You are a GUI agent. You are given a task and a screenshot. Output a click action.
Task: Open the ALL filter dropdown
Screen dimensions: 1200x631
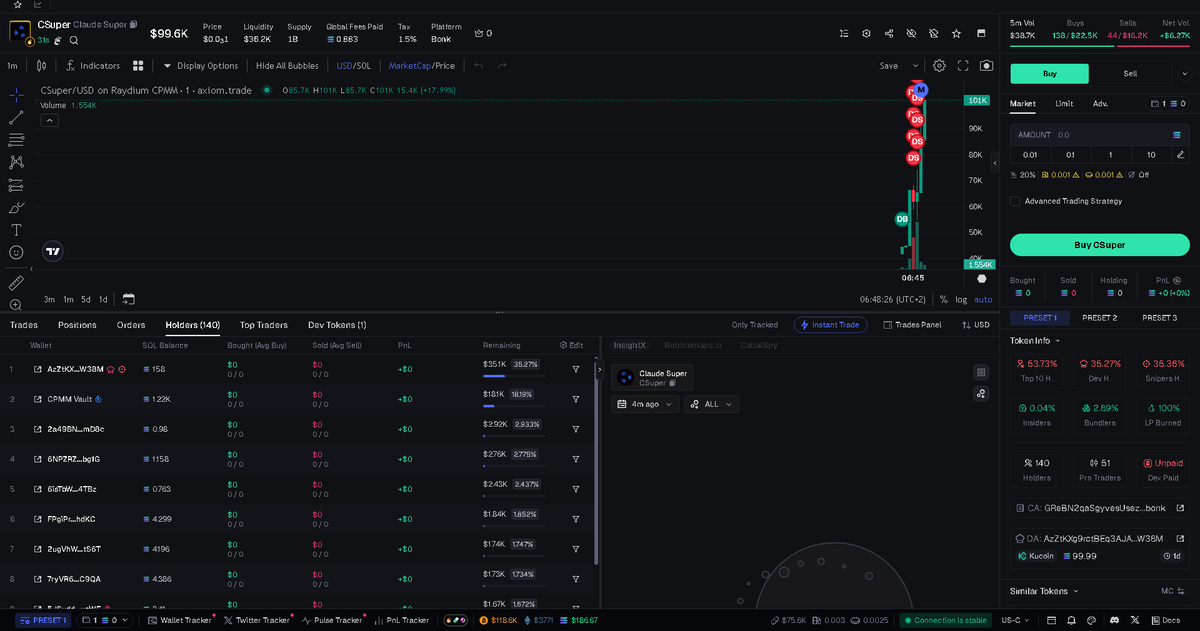coord(712,404)
